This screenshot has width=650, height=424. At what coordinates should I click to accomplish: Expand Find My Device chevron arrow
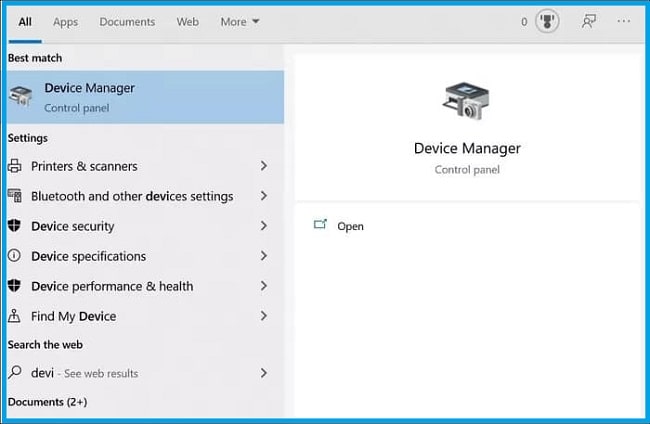(264, 316)
